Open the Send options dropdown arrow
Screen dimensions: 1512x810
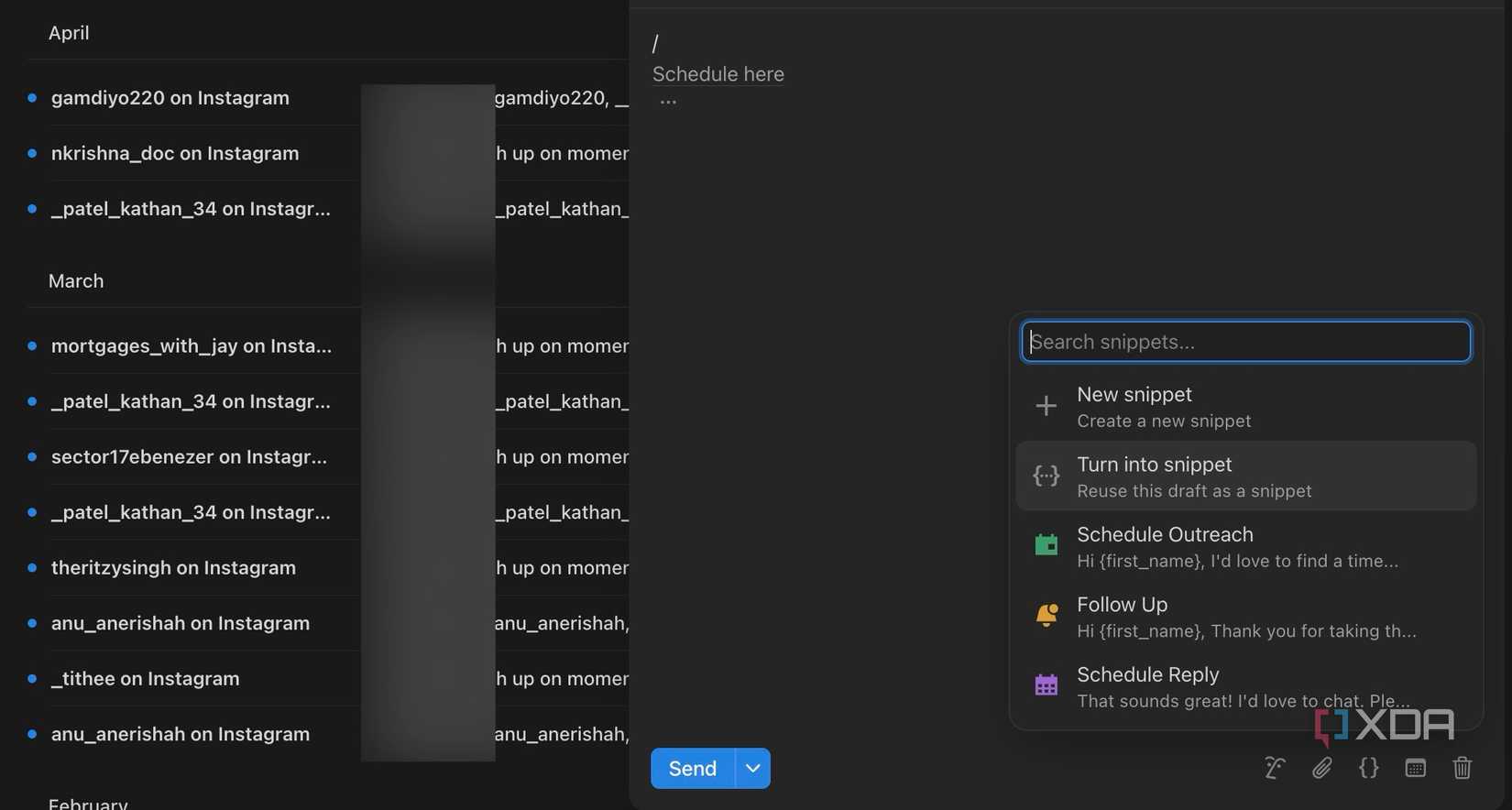click(753, 768)
